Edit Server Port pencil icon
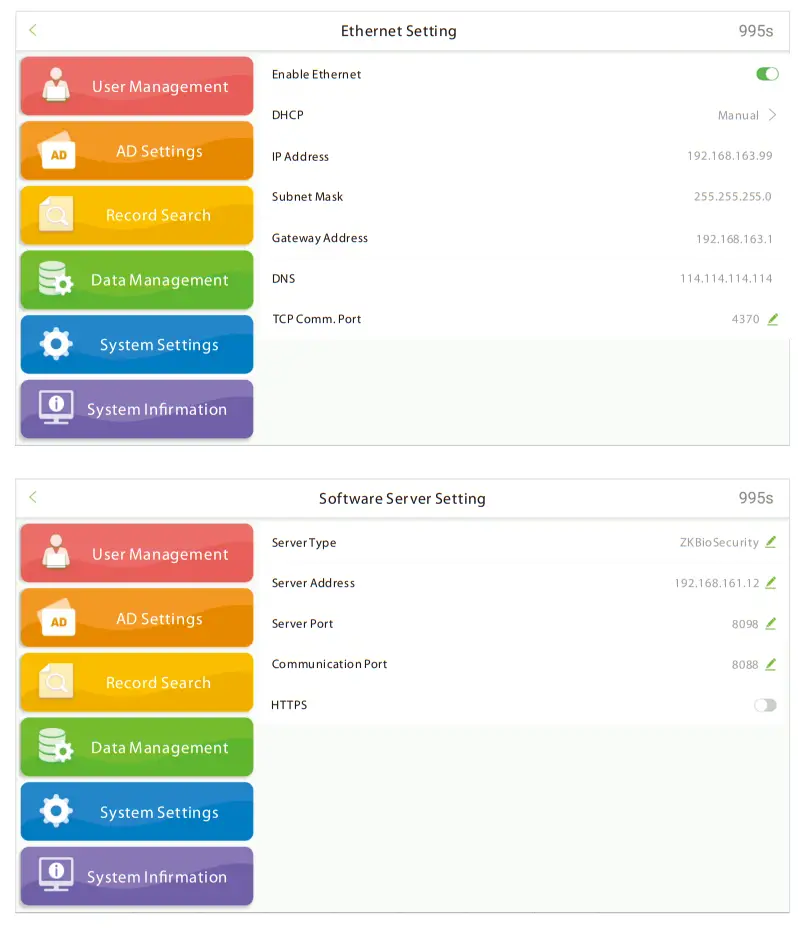The width and height of the screenshot is (798, 931). pyautogui.click(x=771, y=623)
